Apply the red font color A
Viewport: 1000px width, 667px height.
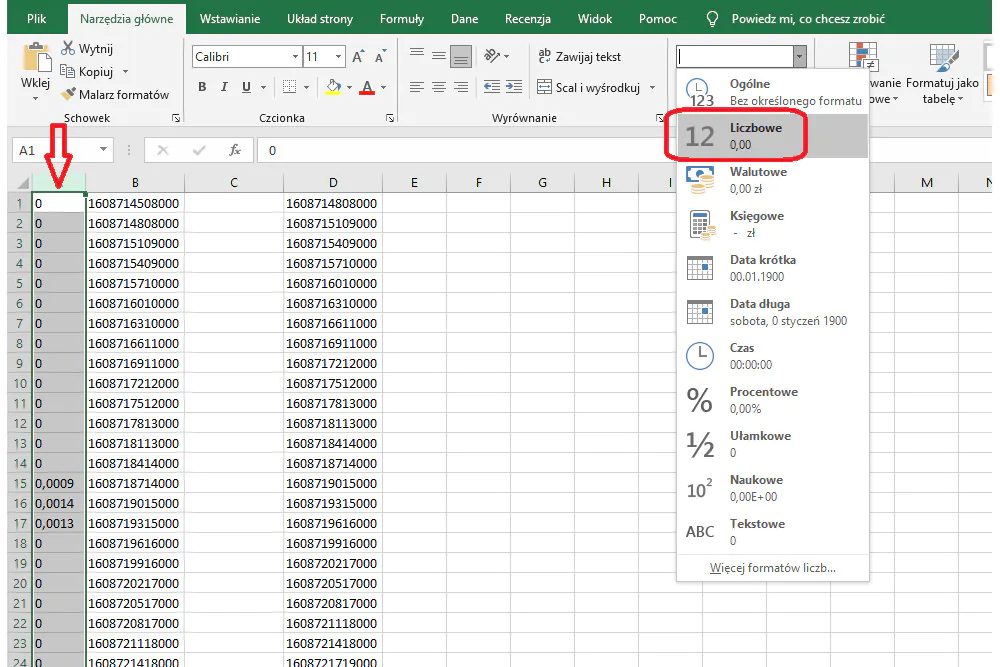click(x=367, y=87)
